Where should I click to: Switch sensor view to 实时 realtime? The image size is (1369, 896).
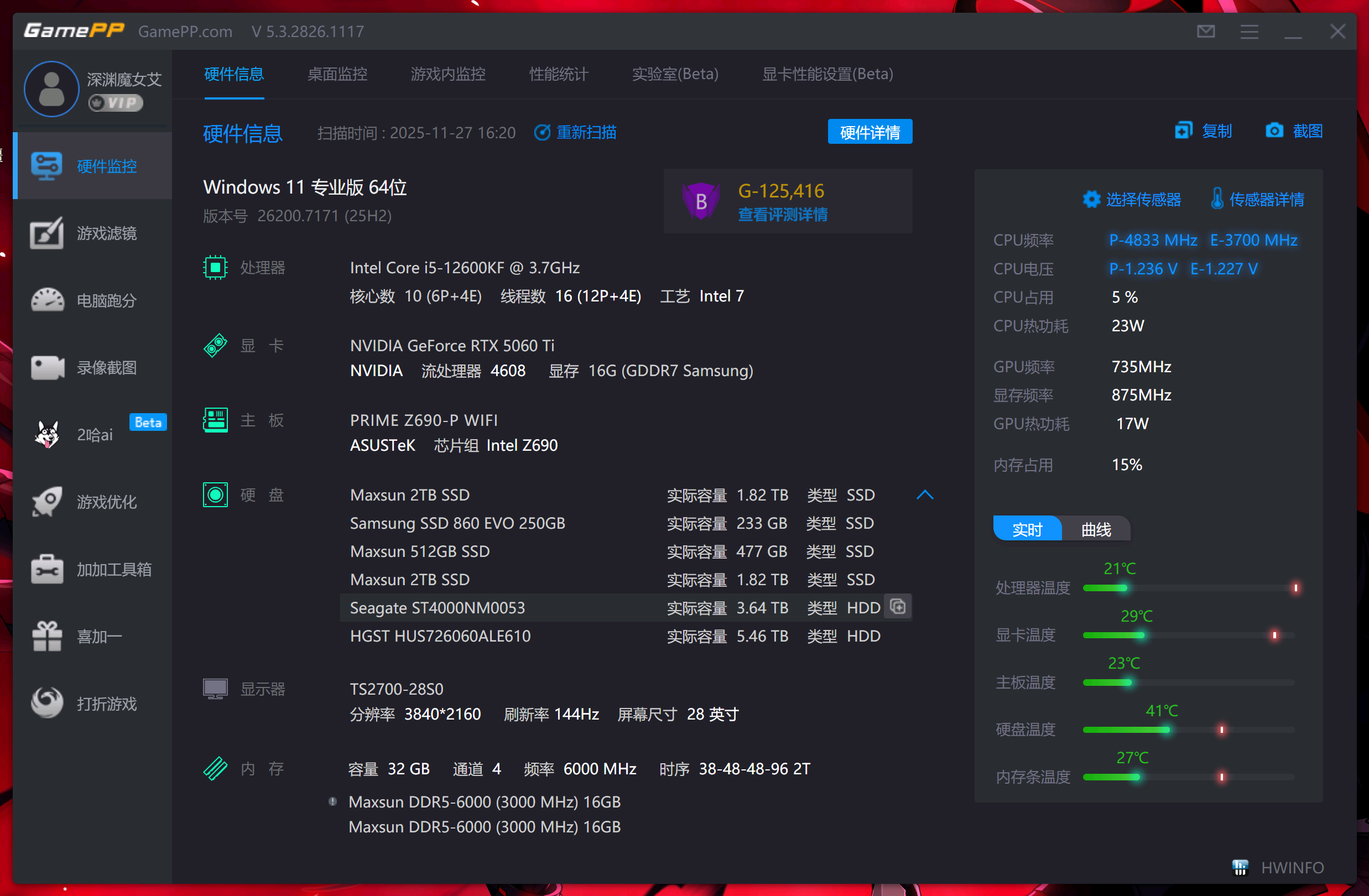[1027, 529]
